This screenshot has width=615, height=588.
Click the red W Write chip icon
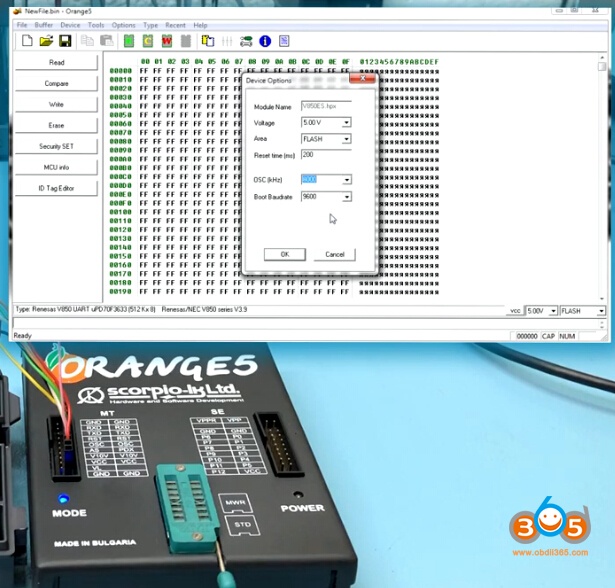pyautogui.click(x=167, y=41)
